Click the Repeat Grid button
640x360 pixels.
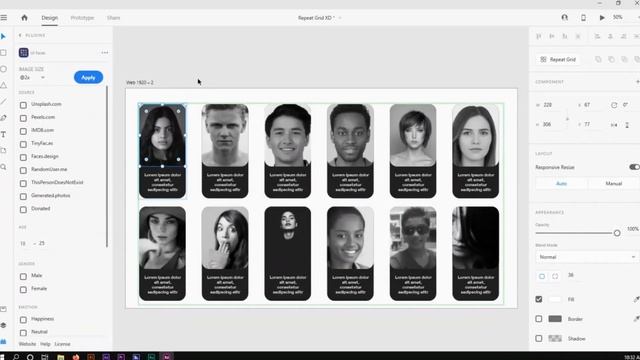(558, 60)
